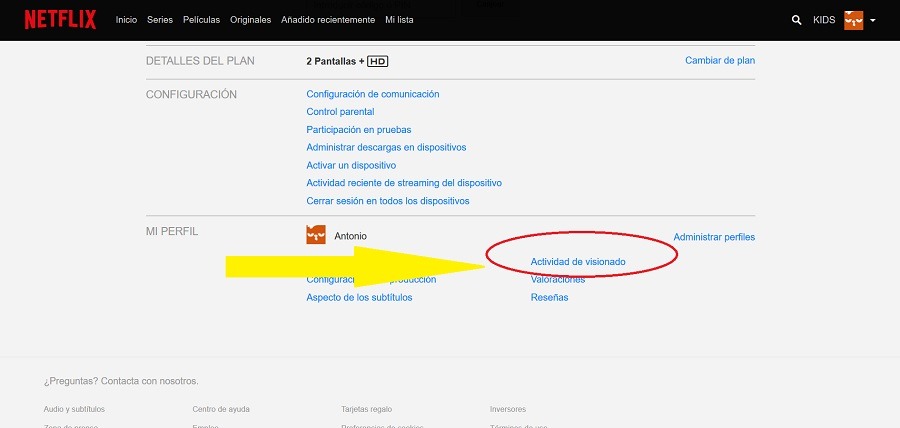Open Añadido recientemente

point(328,20)
